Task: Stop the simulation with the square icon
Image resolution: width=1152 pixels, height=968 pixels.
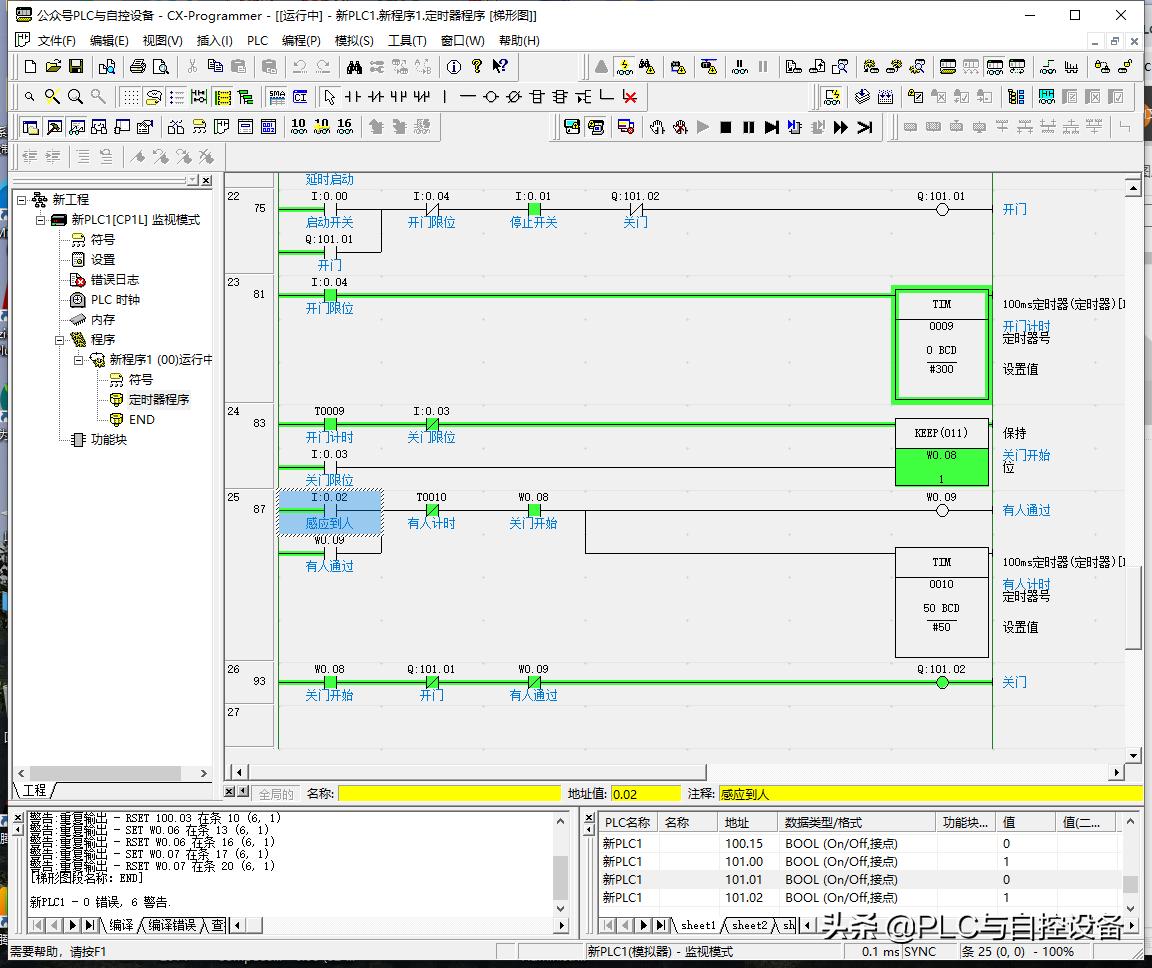Action: point(725,127)
